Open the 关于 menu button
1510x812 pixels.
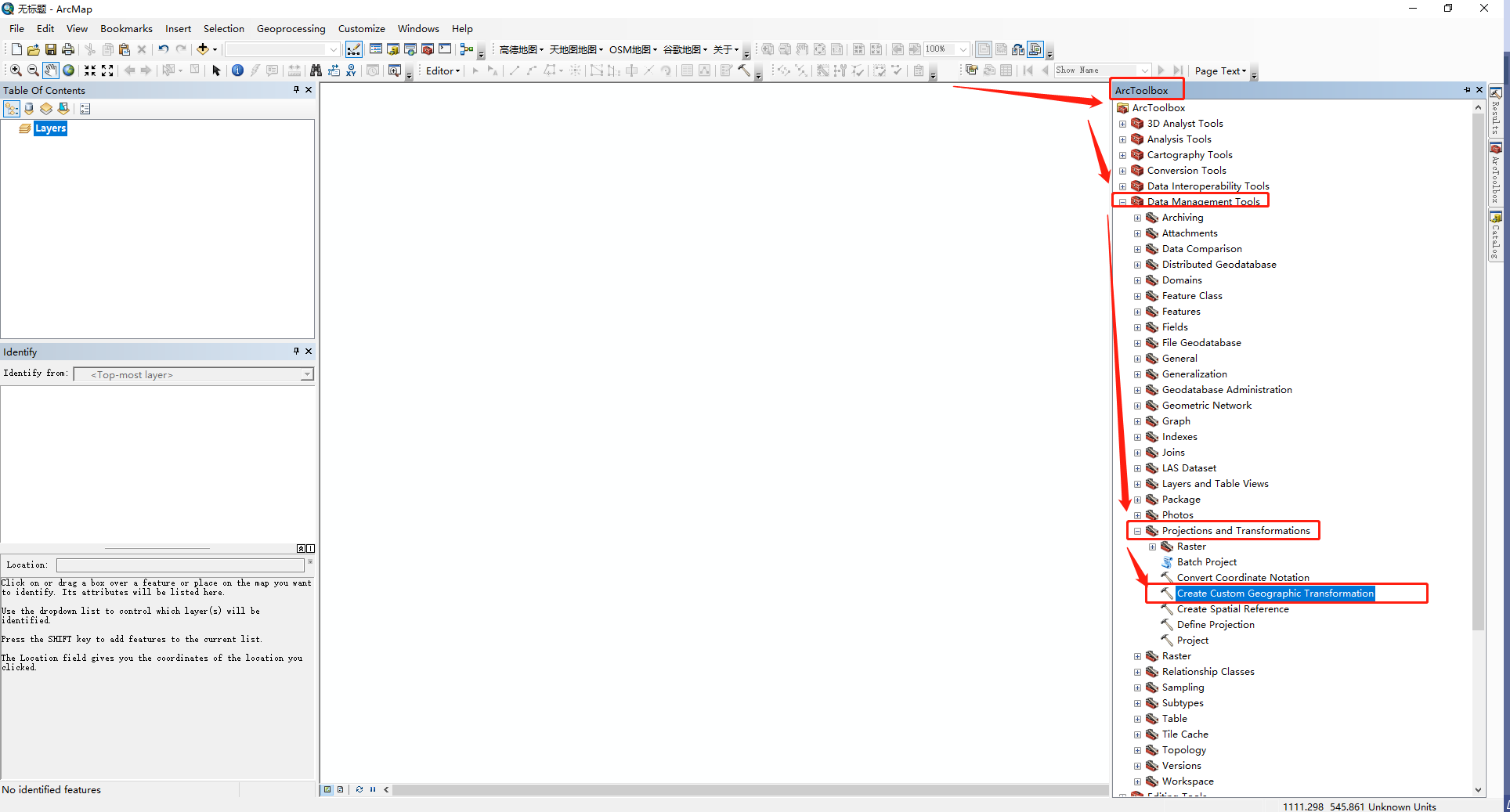(725, 49)
